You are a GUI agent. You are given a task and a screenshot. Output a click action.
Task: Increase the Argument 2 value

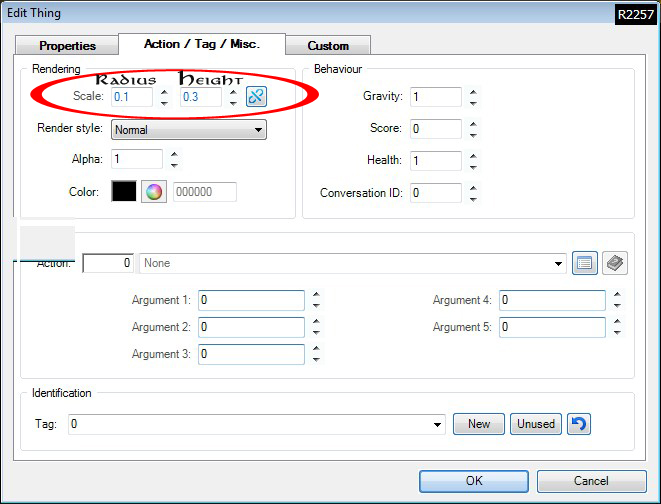316,322
